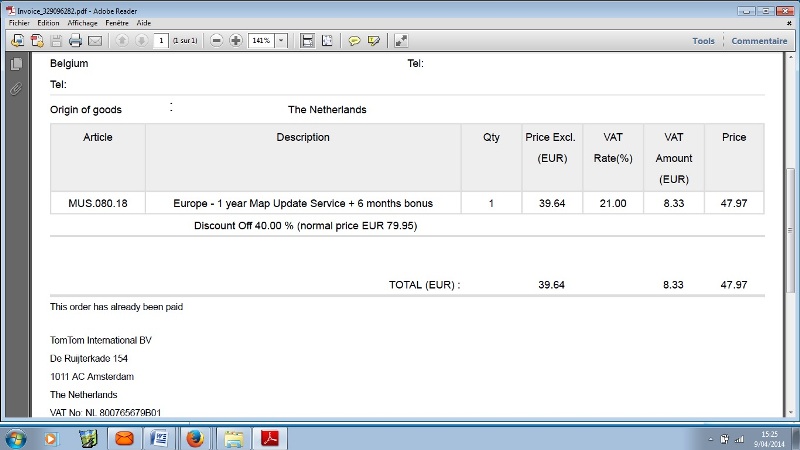The width and height of the screenshot is (800, 450).
Task: Click the zoom in plus button
Action: pos(236,41)
